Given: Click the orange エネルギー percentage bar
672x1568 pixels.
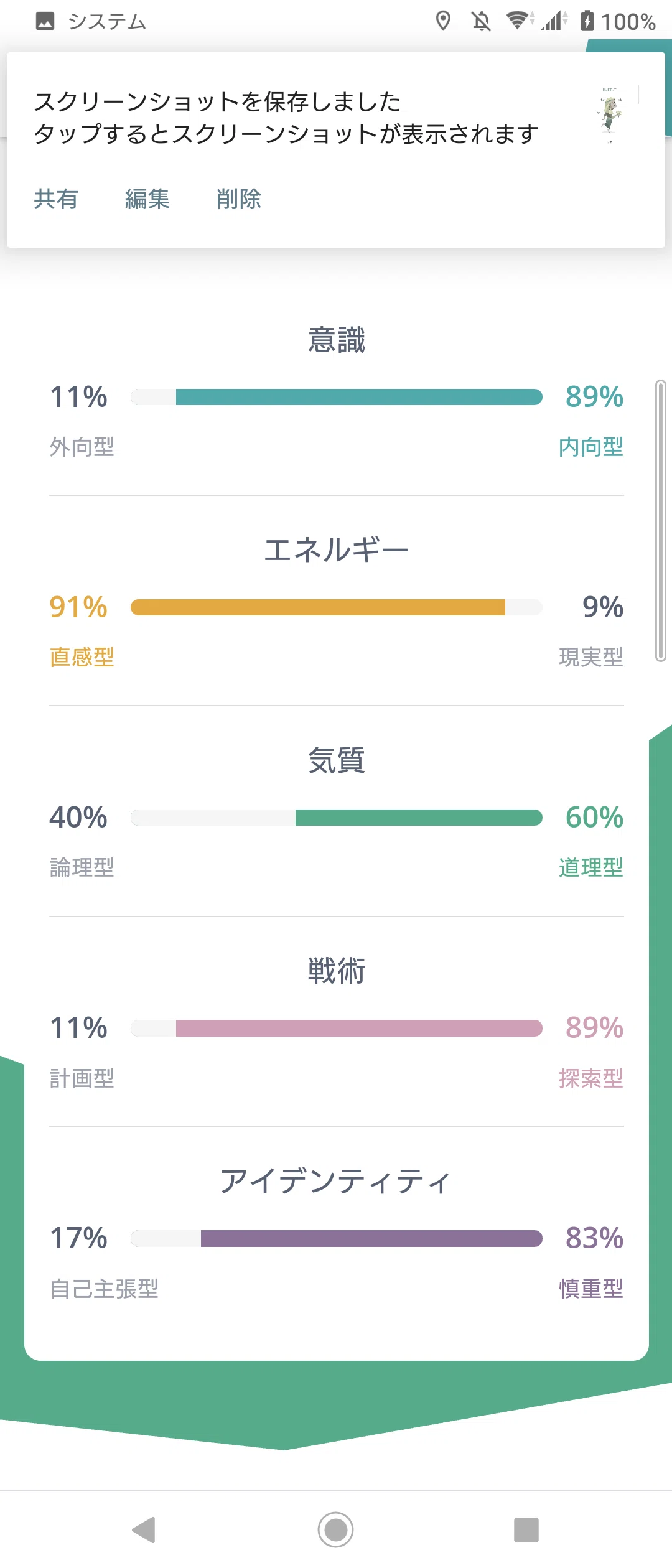Looking at the screenshot, I should click(337, 607).
